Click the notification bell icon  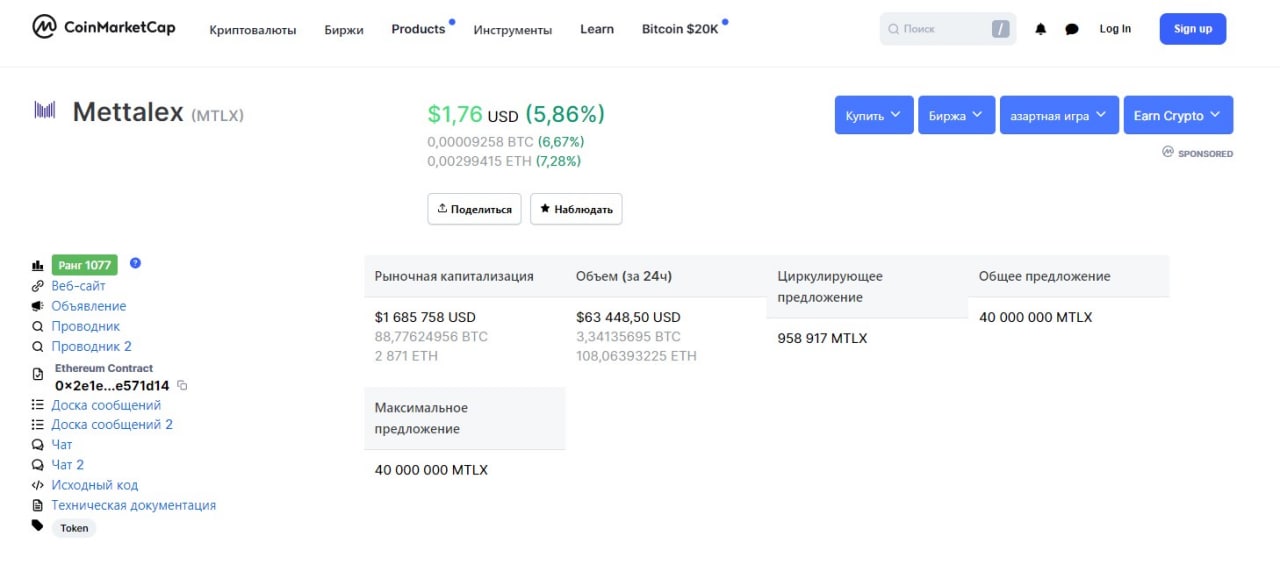(x=1040, y=29)
